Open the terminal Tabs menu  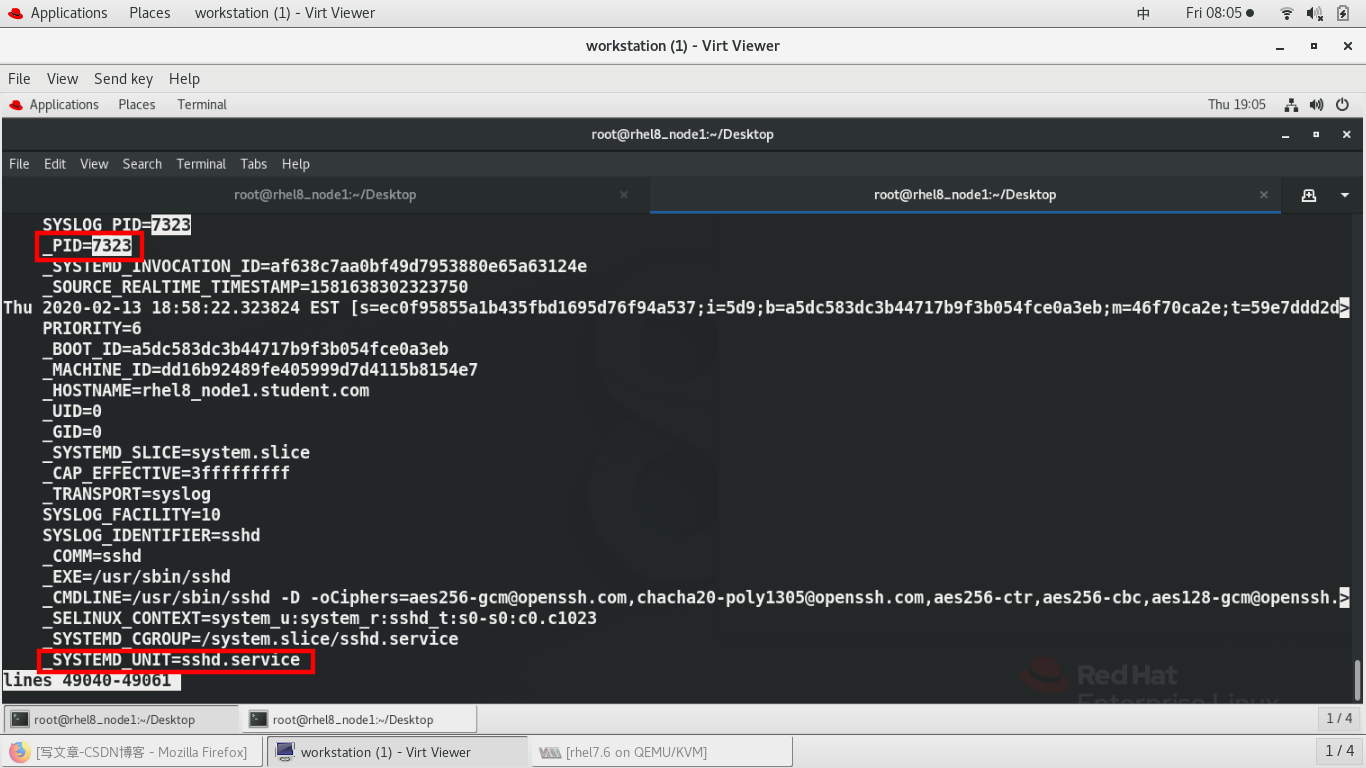(254, 164)
